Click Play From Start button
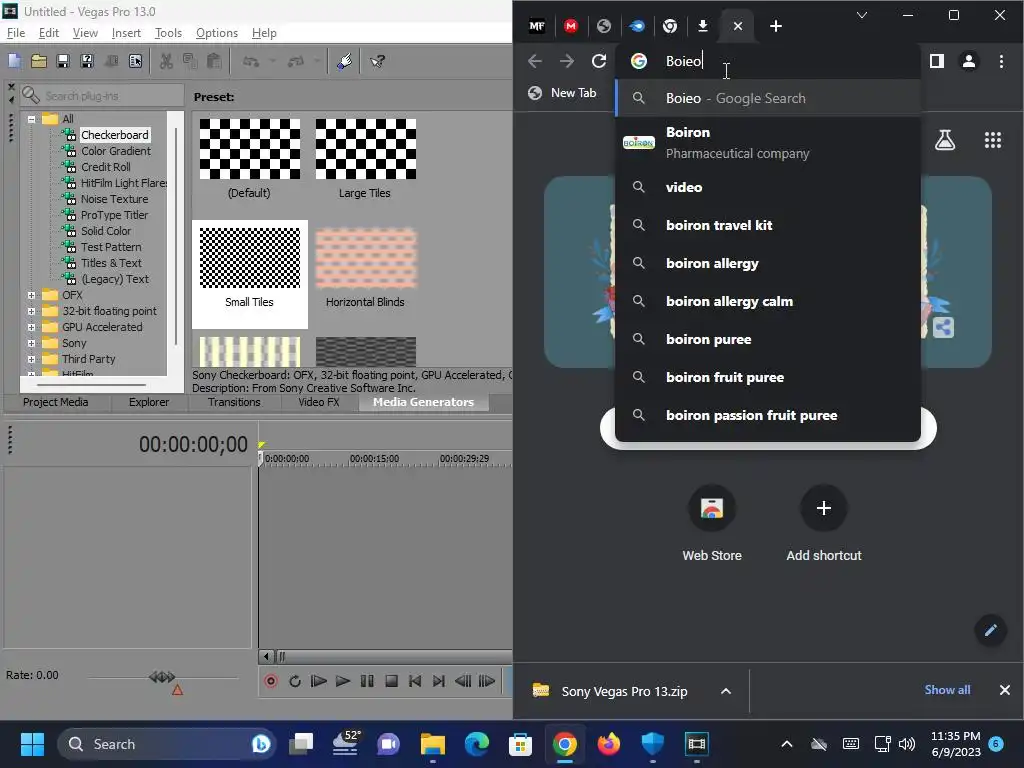This screenshot has height=768, width=1024. [319, 681]
